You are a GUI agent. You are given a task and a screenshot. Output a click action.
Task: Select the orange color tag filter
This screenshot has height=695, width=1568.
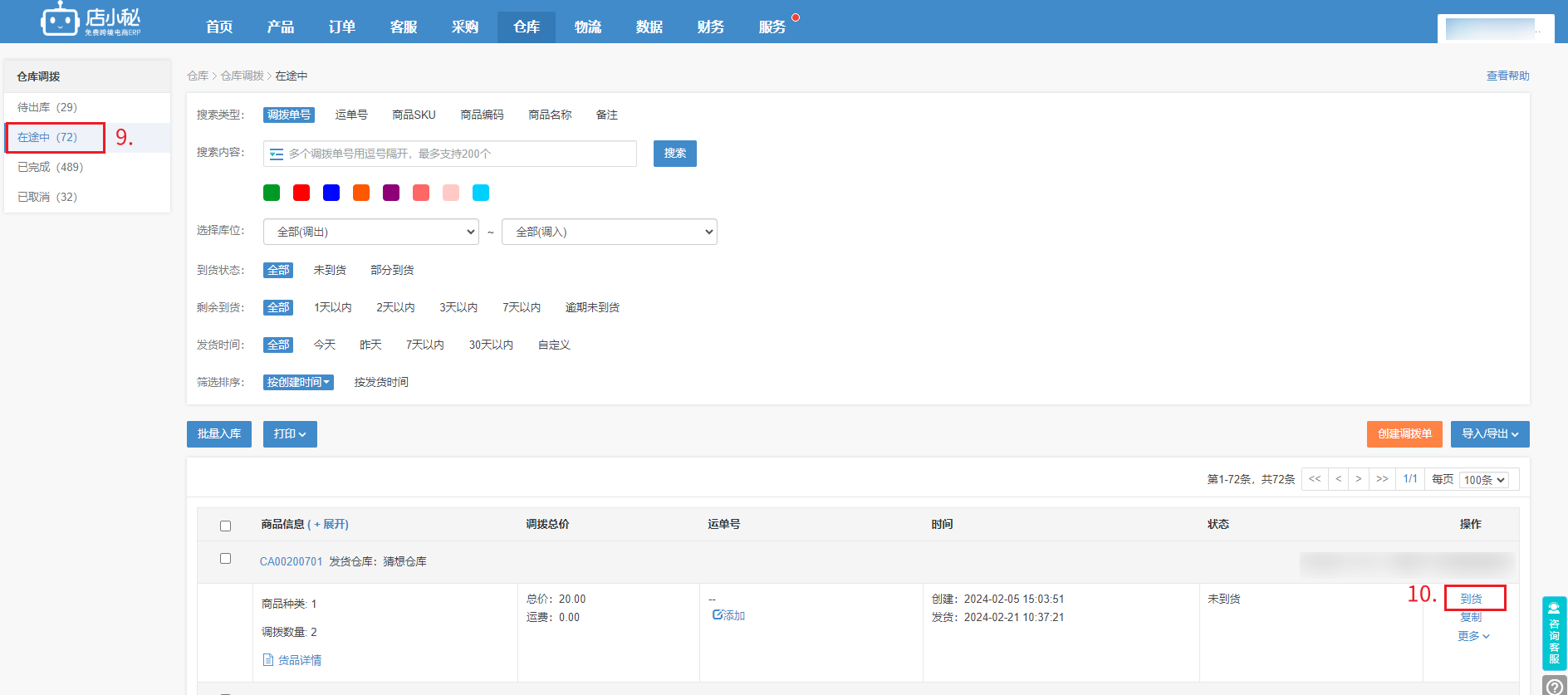361,193
